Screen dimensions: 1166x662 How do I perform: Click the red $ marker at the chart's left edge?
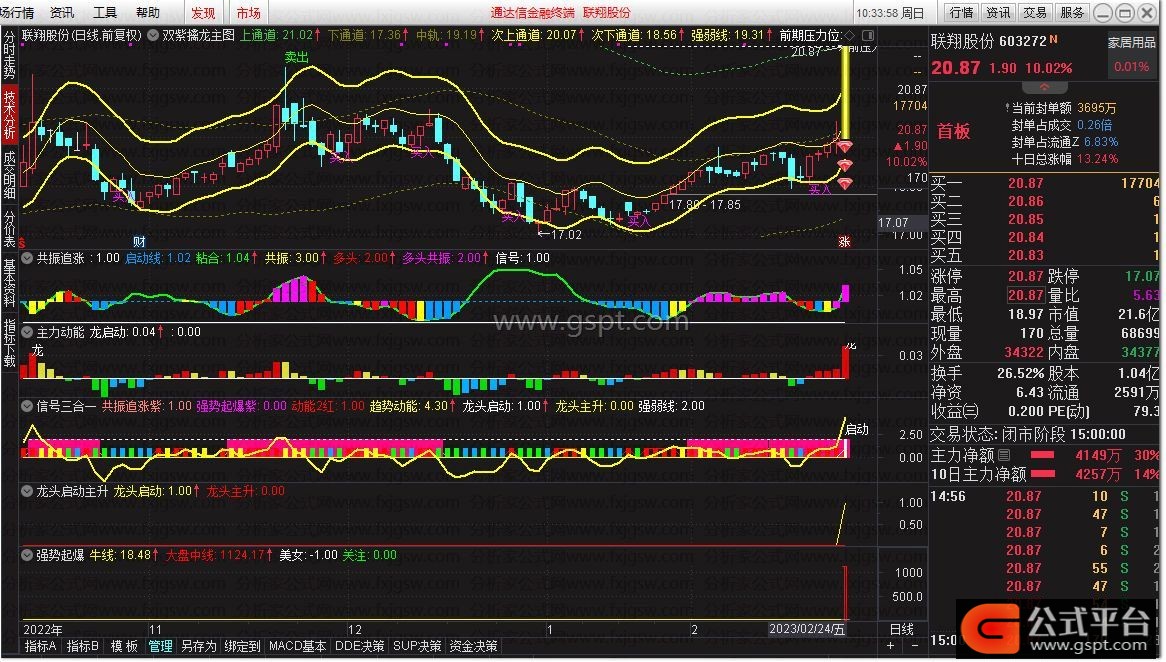[x=22, y=242]
